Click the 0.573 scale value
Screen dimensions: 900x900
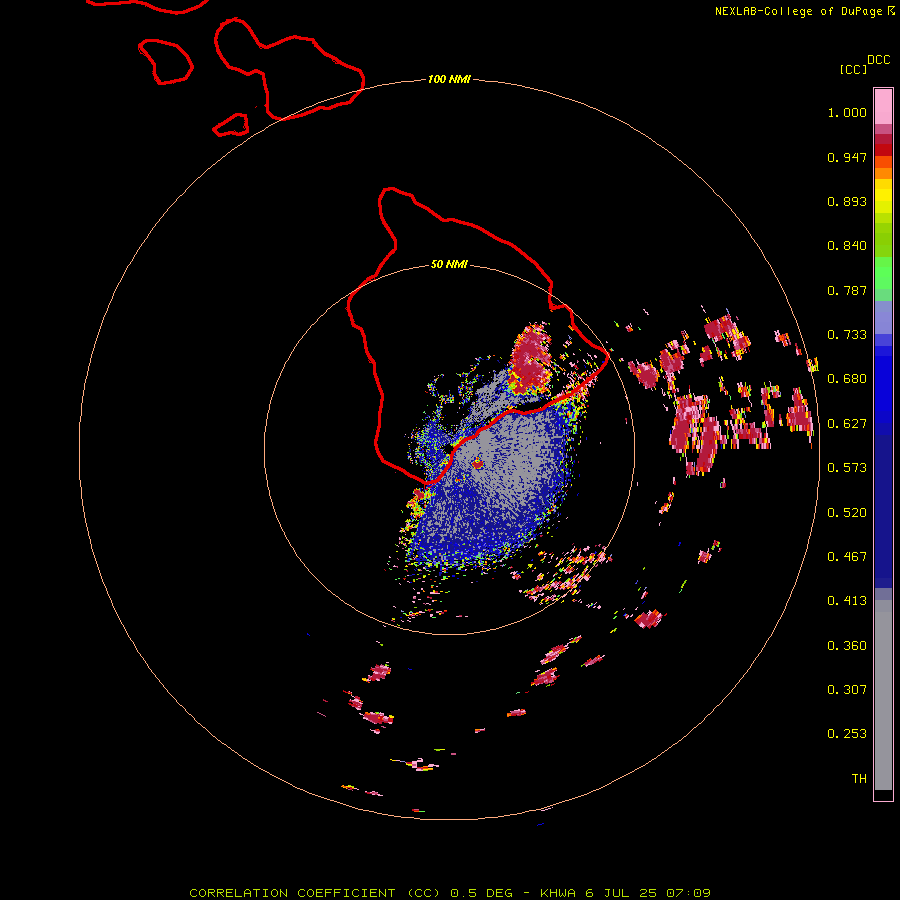pos(847,468)
